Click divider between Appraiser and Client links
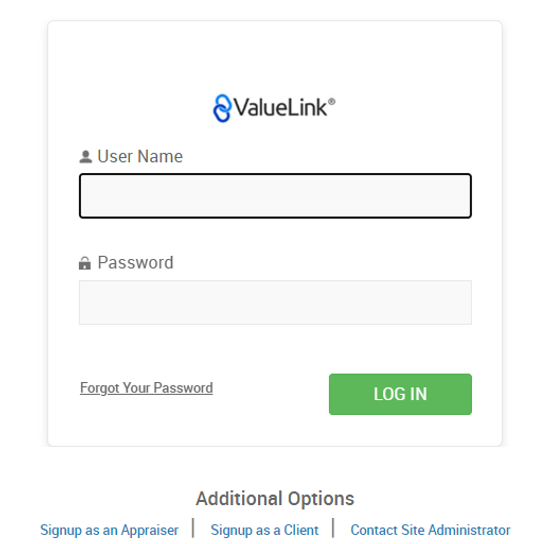The height and width of the screenshot is (544, 537). click(193, 528)
